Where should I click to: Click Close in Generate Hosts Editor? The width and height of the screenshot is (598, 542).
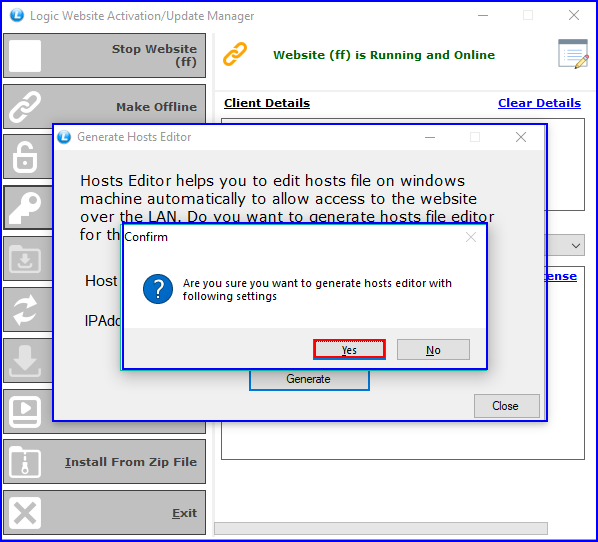506,406
